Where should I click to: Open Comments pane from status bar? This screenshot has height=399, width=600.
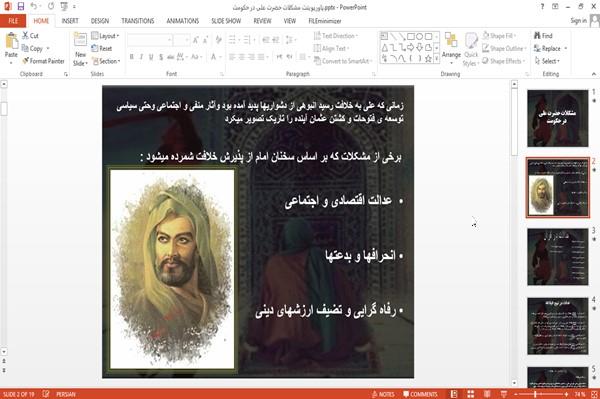pyautogui.click(x=420, y=394)
